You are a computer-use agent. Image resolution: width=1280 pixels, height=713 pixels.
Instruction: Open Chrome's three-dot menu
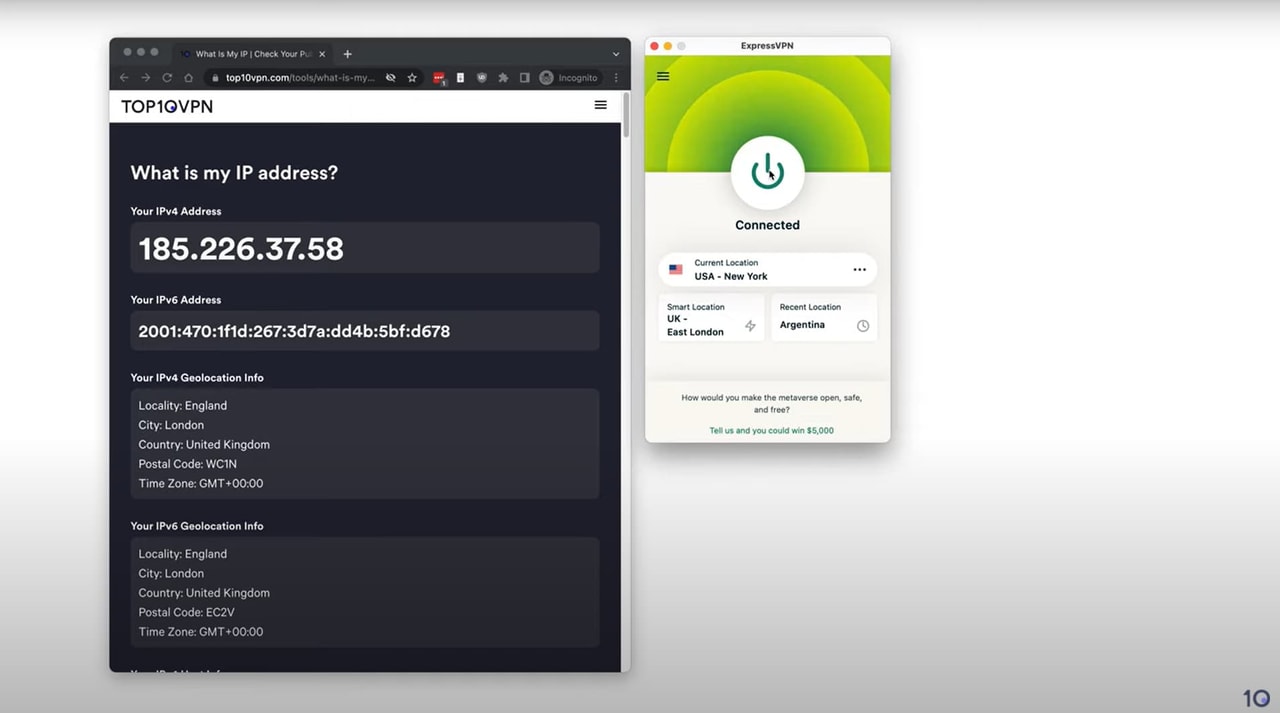tap(616, 77)
